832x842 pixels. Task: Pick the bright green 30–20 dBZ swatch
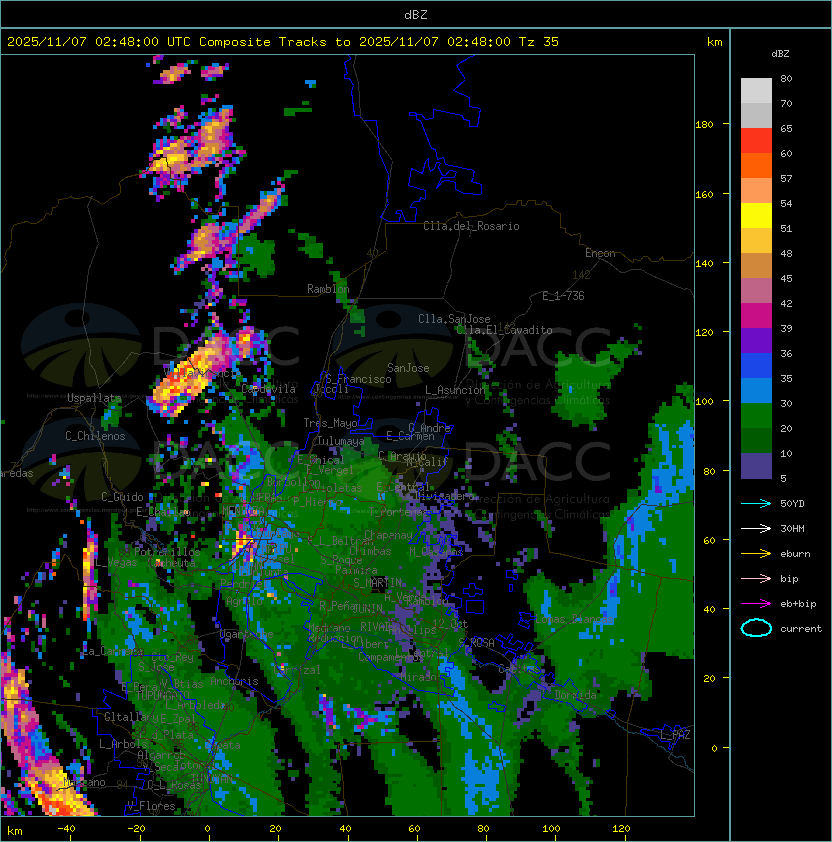[756, 416]
